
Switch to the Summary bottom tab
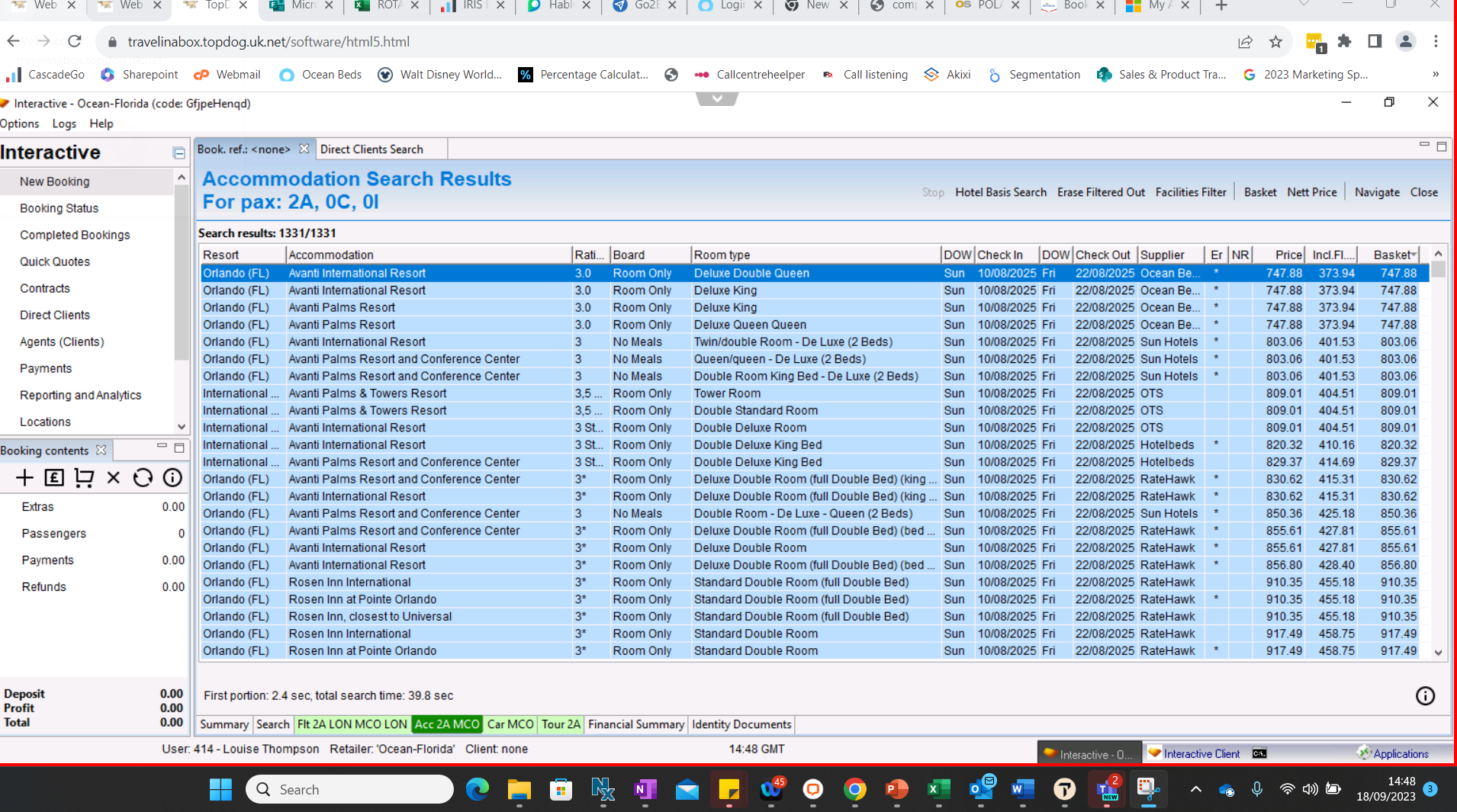click(x=224, y=724)
